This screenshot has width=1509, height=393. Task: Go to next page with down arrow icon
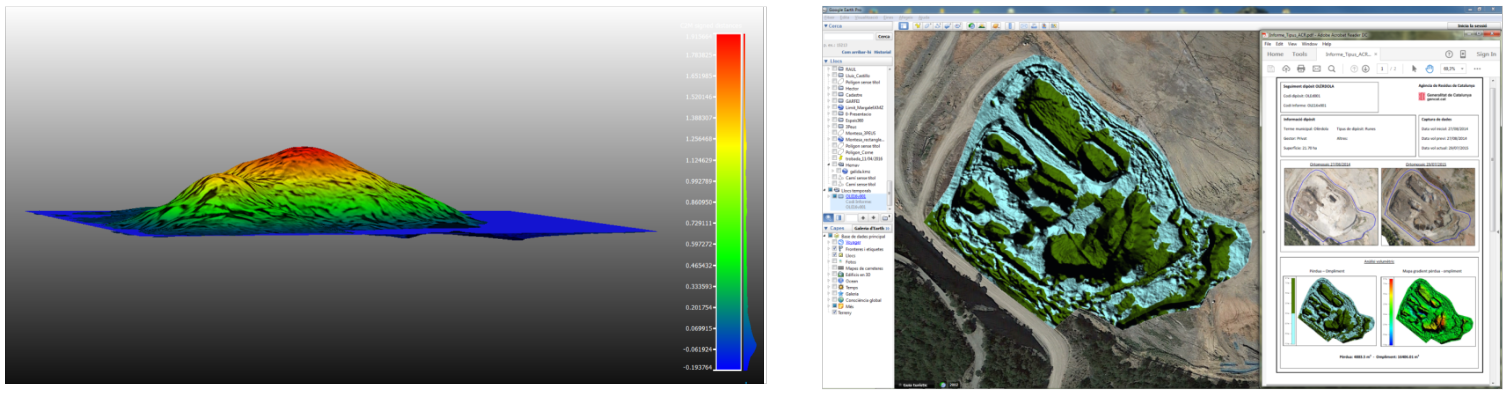[1366, 69]
